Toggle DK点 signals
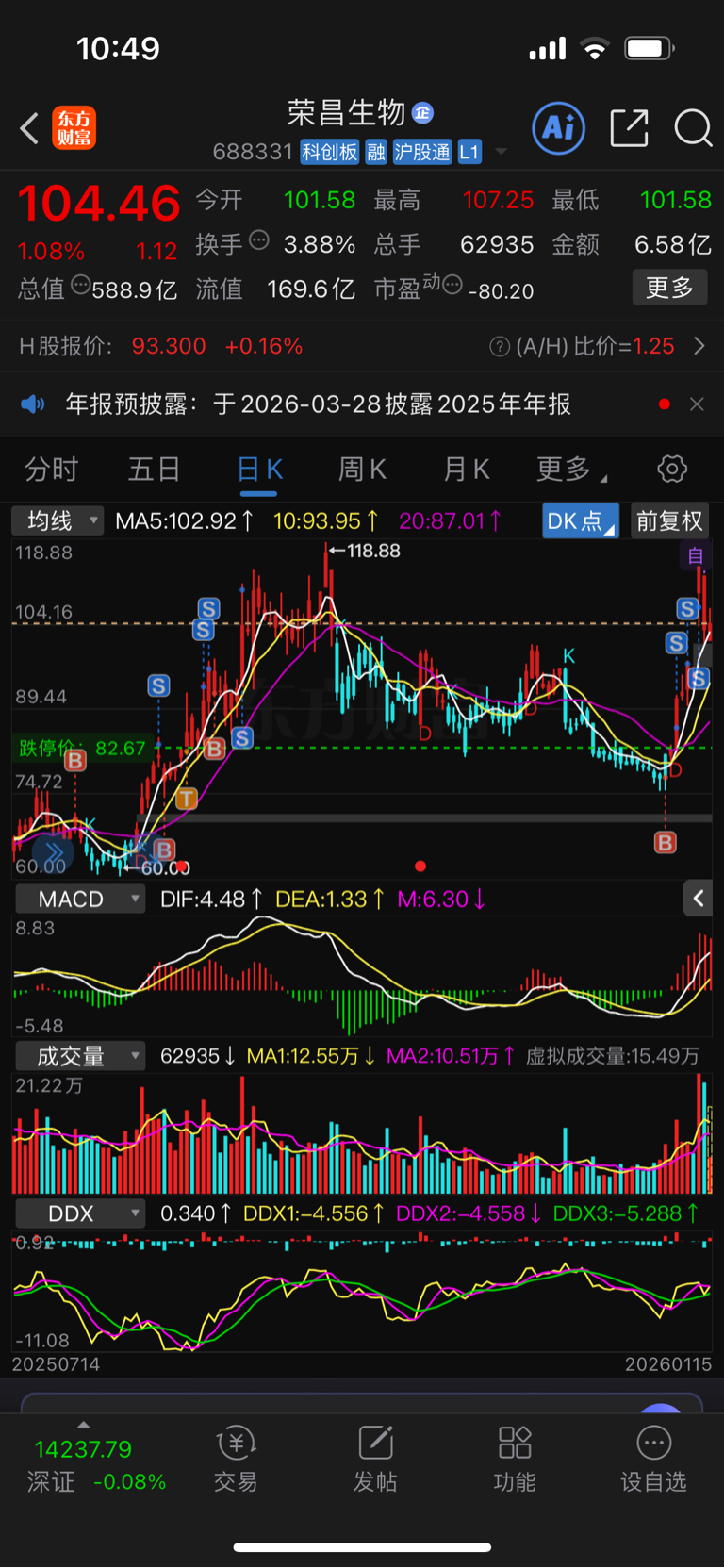The width and height of the screenshot is (724, 1568). coord(581,521)
